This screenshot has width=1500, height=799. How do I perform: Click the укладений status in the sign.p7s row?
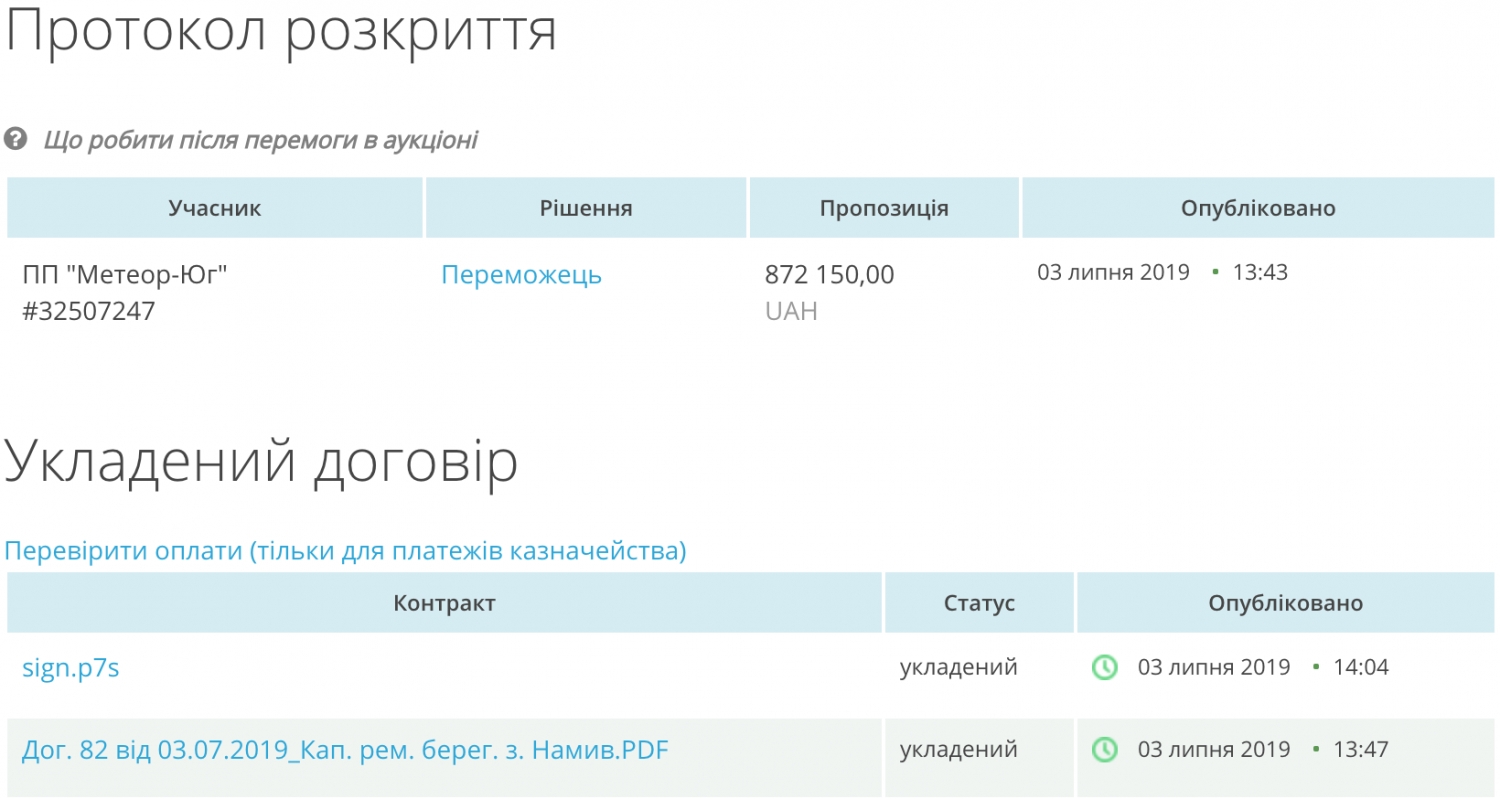(958, 667)
